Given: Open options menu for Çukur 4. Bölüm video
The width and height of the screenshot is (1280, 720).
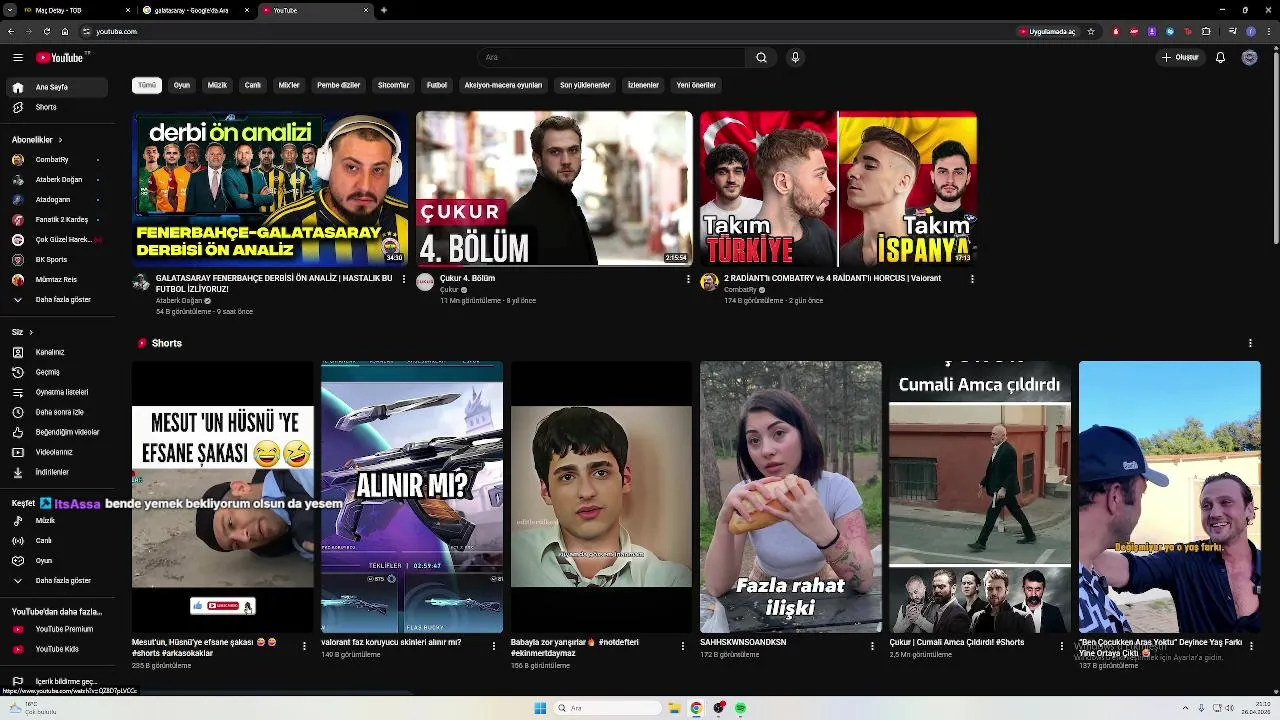Looking at the screenshot, I should click(x=688, y=279).
